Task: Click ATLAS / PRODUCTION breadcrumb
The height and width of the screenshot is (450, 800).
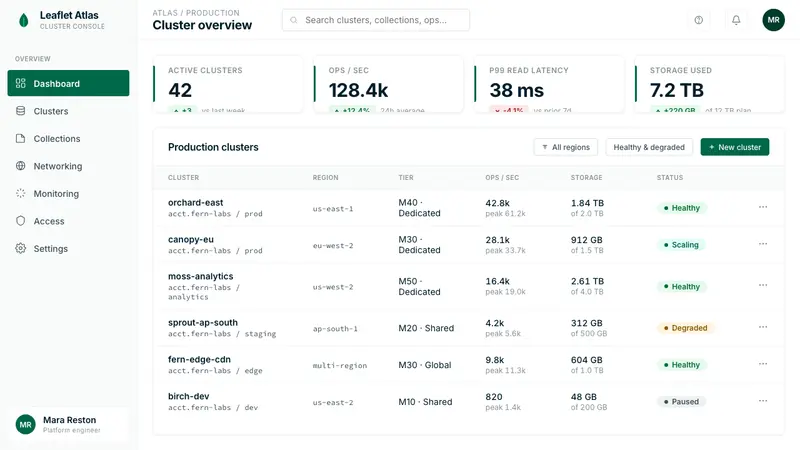Action: 195,13
